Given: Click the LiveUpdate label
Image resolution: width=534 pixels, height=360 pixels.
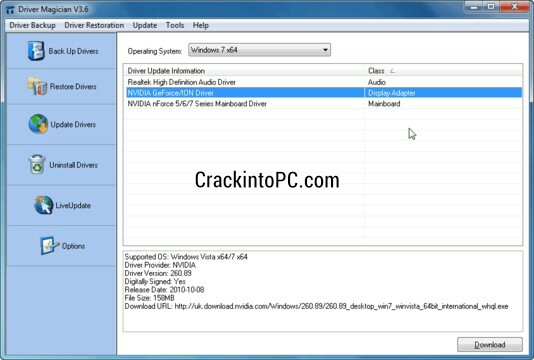Looking at the screenshot, I should [73, 205].
